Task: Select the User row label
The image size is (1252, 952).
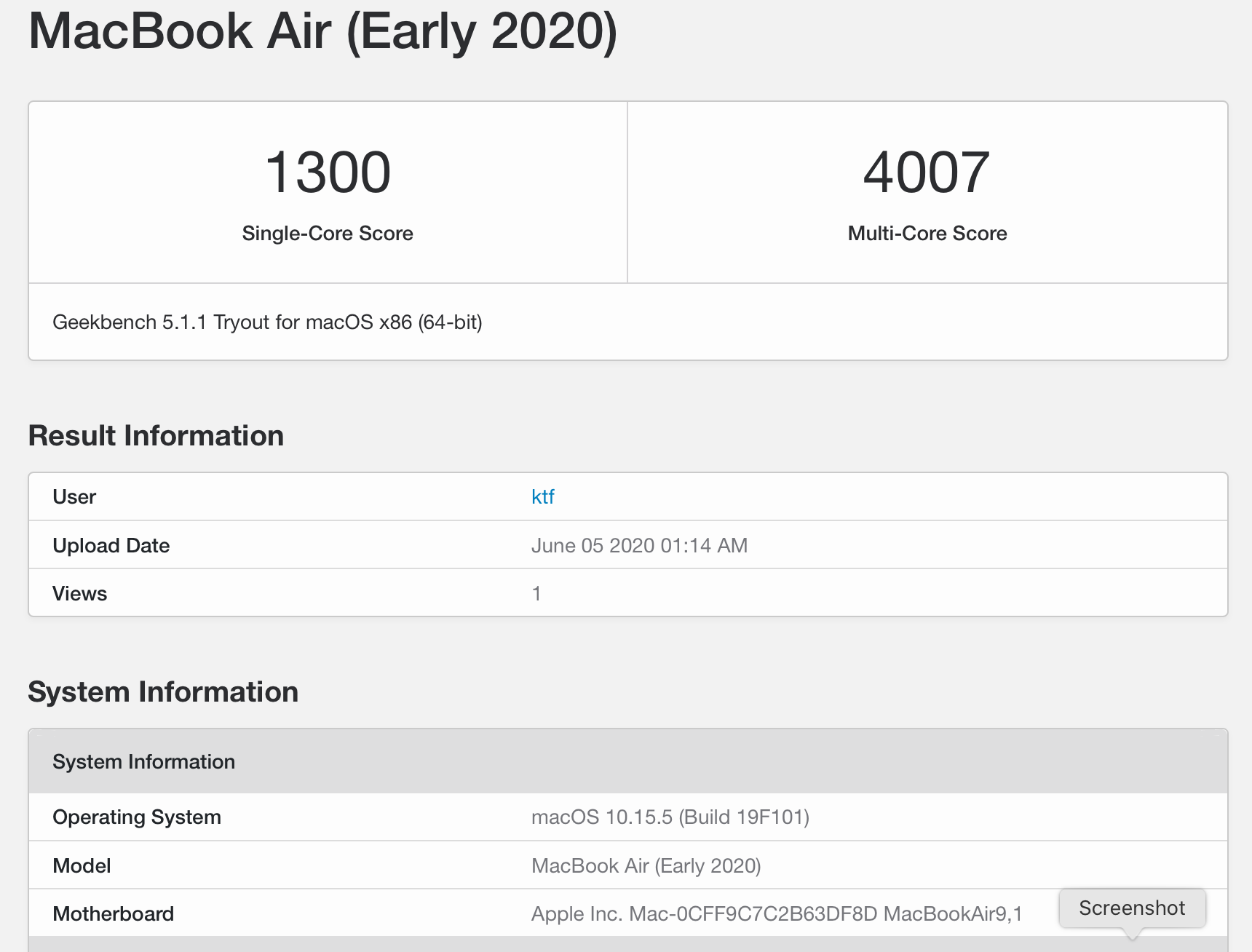Action: (74, 496)
